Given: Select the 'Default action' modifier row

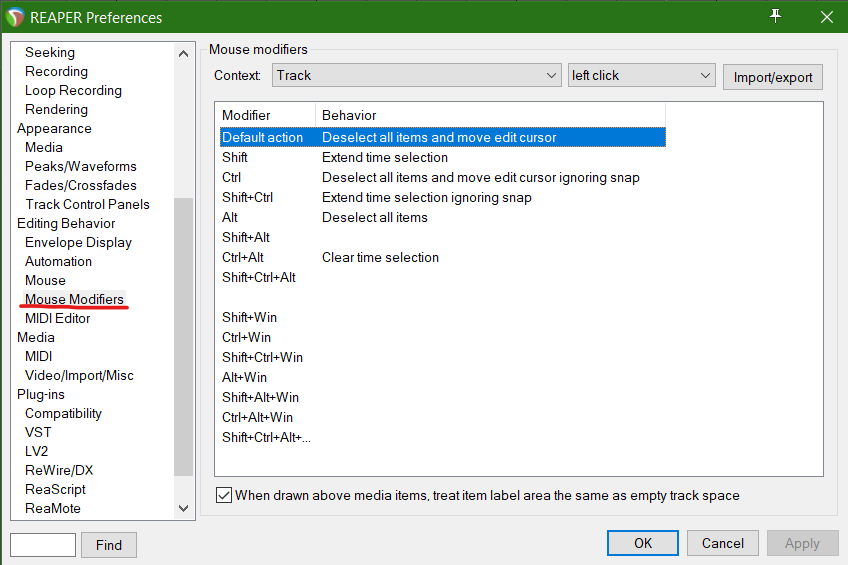Looking at the screenshot, I should click(442, 137).
